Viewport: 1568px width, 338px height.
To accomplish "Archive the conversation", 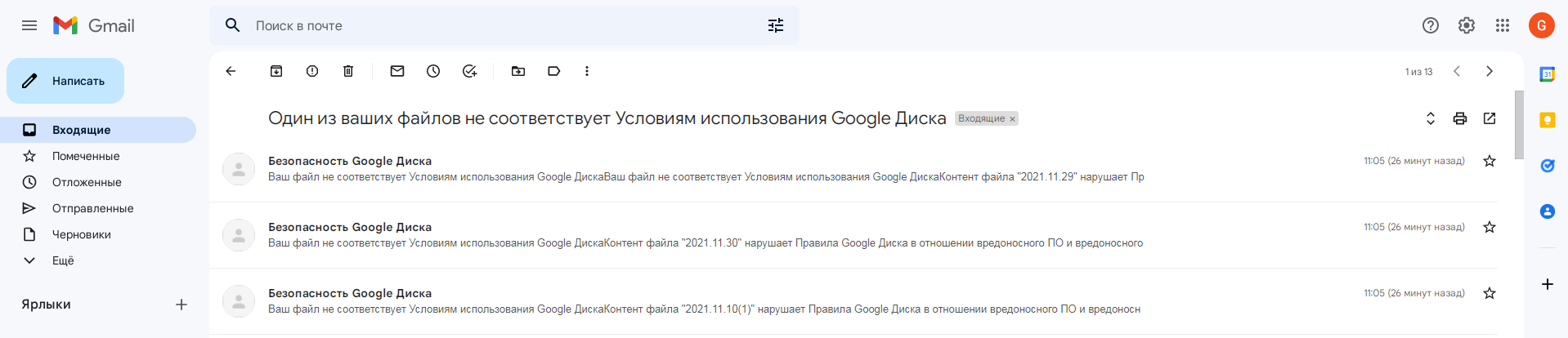I will point(276,71).
